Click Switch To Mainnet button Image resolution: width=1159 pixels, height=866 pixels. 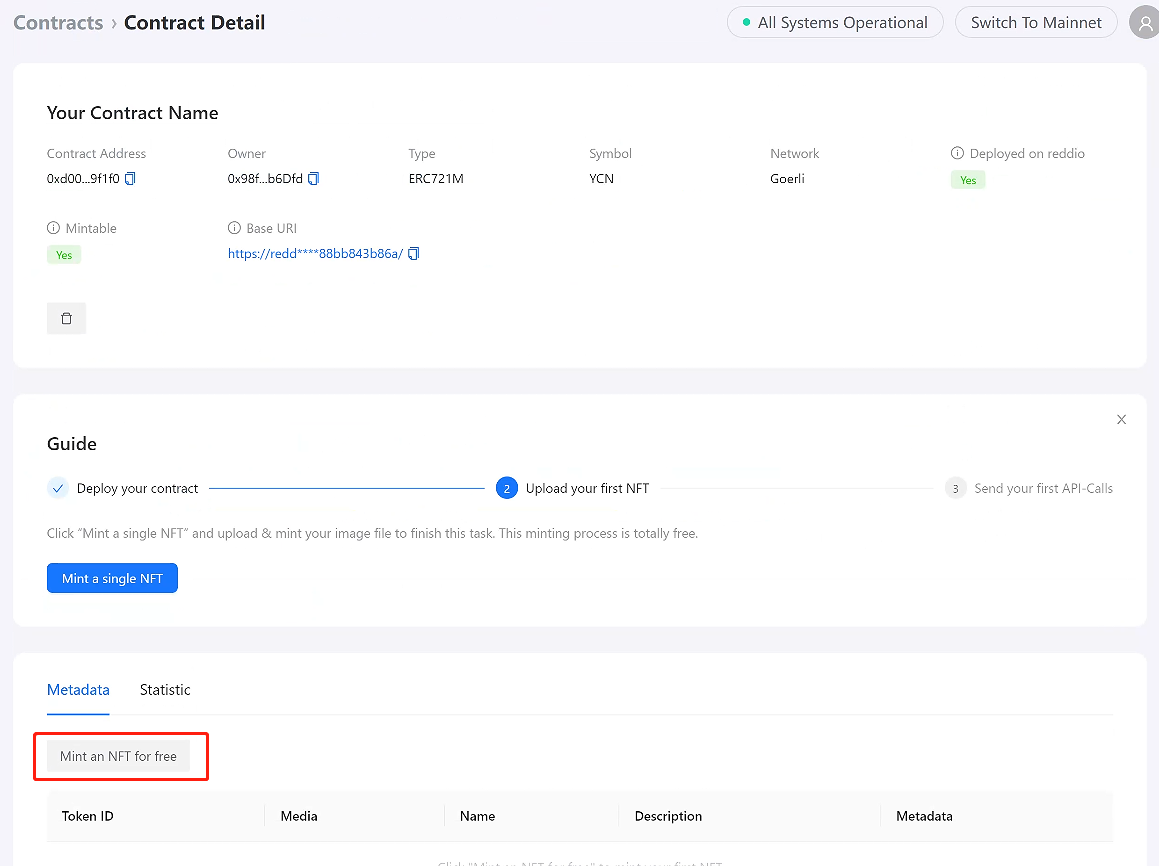tap(1036, 22)
